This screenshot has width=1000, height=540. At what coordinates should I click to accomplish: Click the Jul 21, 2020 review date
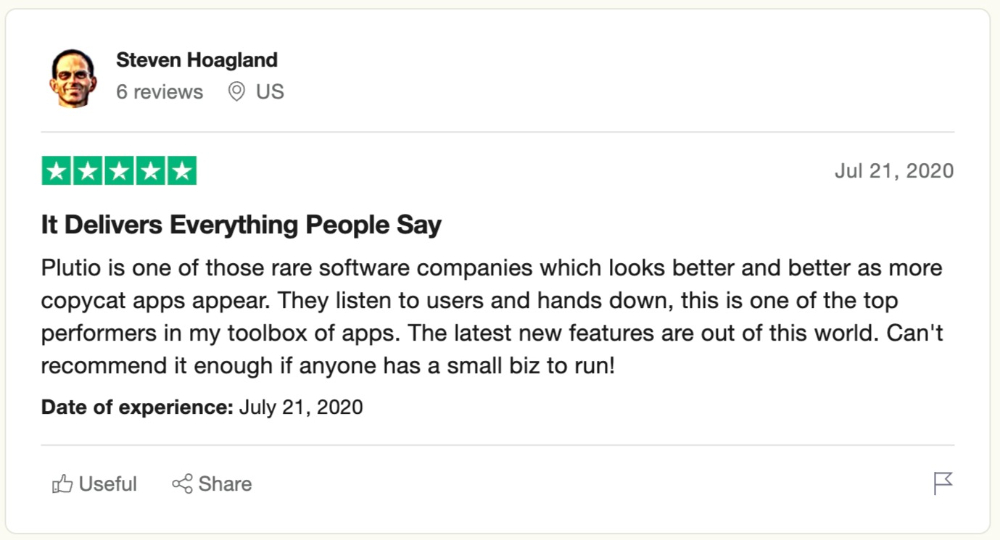click(894, 171)
